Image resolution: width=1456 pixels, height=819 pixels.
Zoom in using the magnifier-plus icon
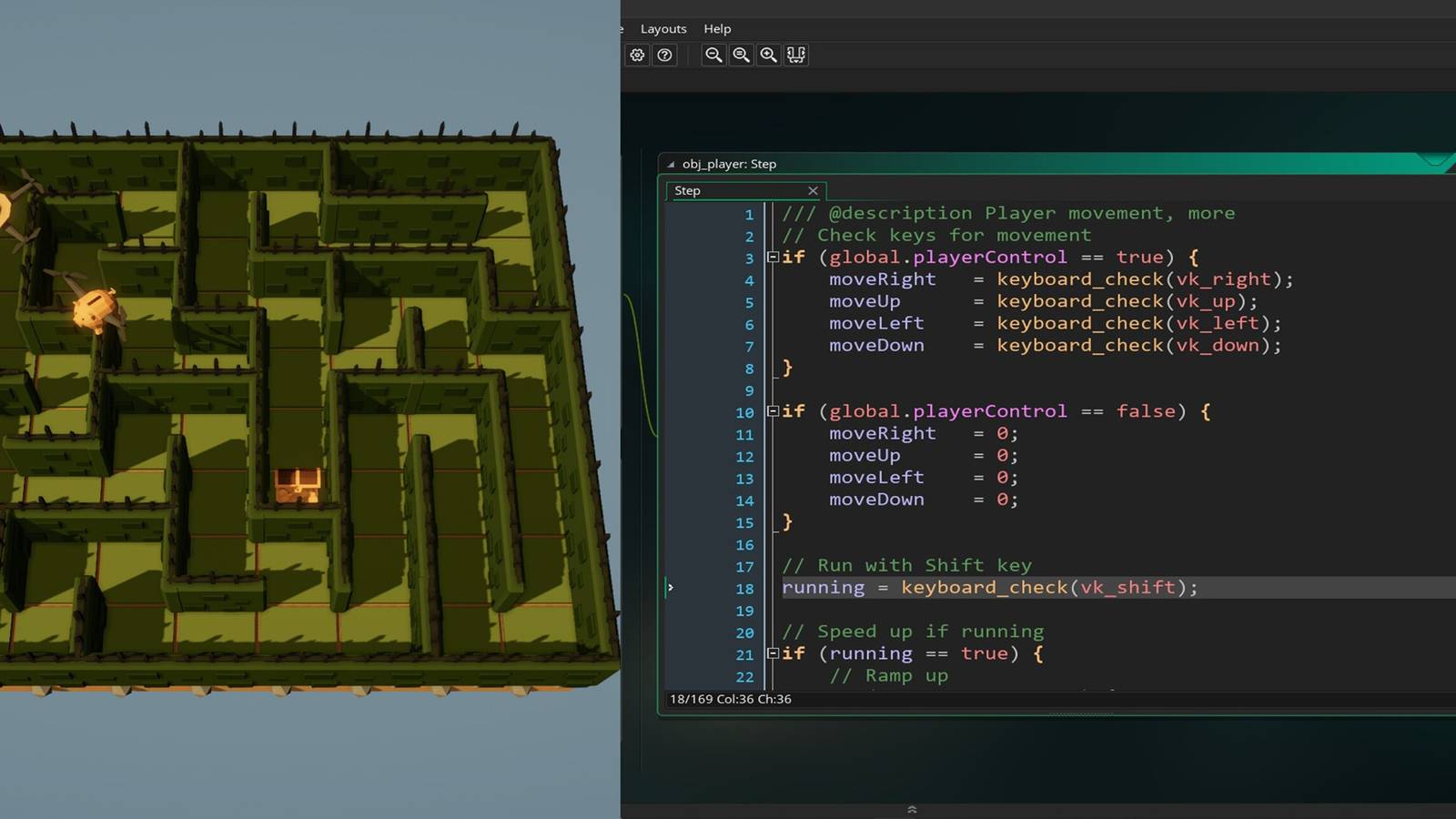click(x=768, y=55)
